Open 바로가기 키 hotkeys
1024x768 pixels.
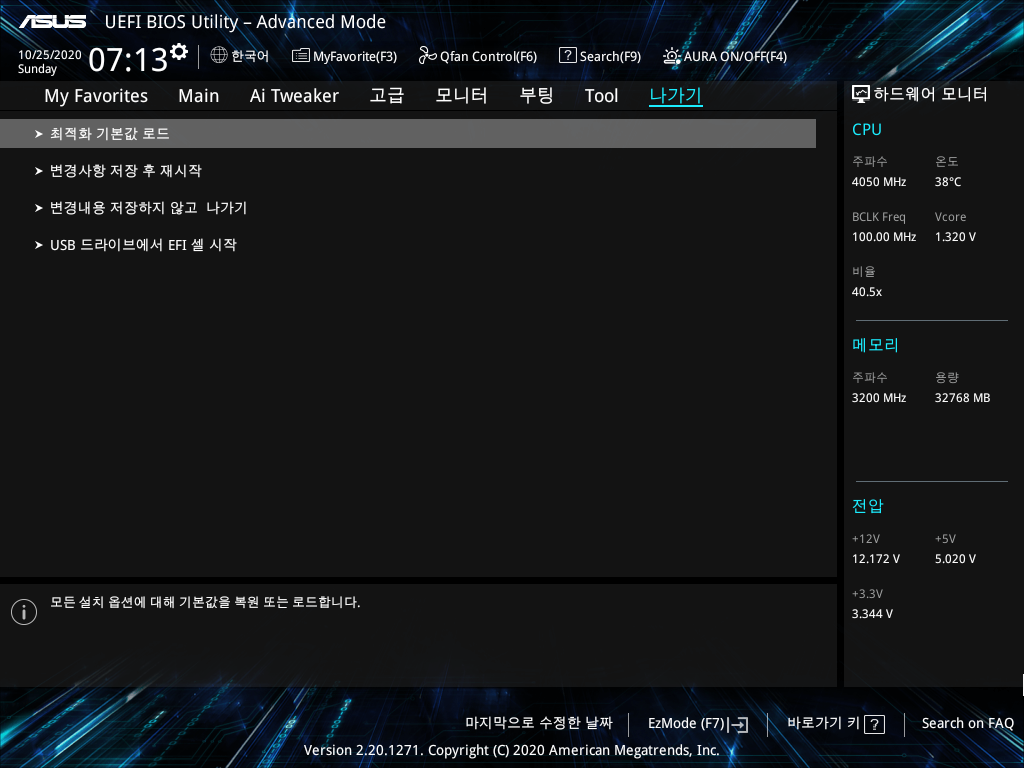point(824,723)
